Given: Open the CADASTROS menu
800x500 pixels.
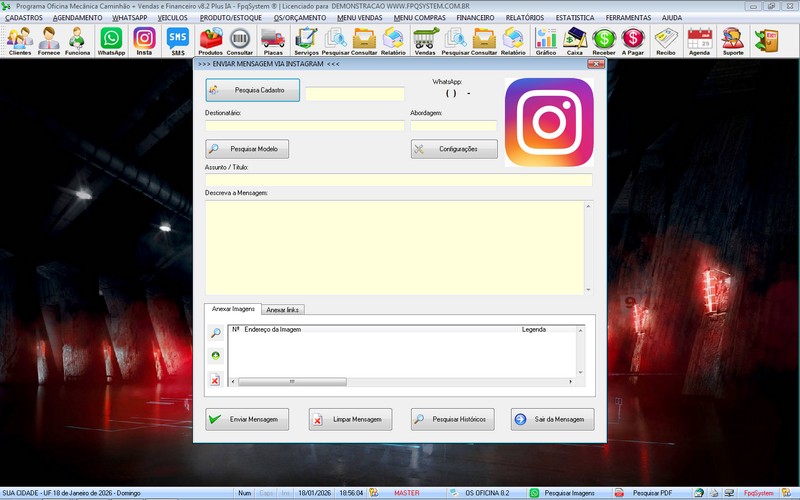Looking at the screenshot, I should pos(23,17).
